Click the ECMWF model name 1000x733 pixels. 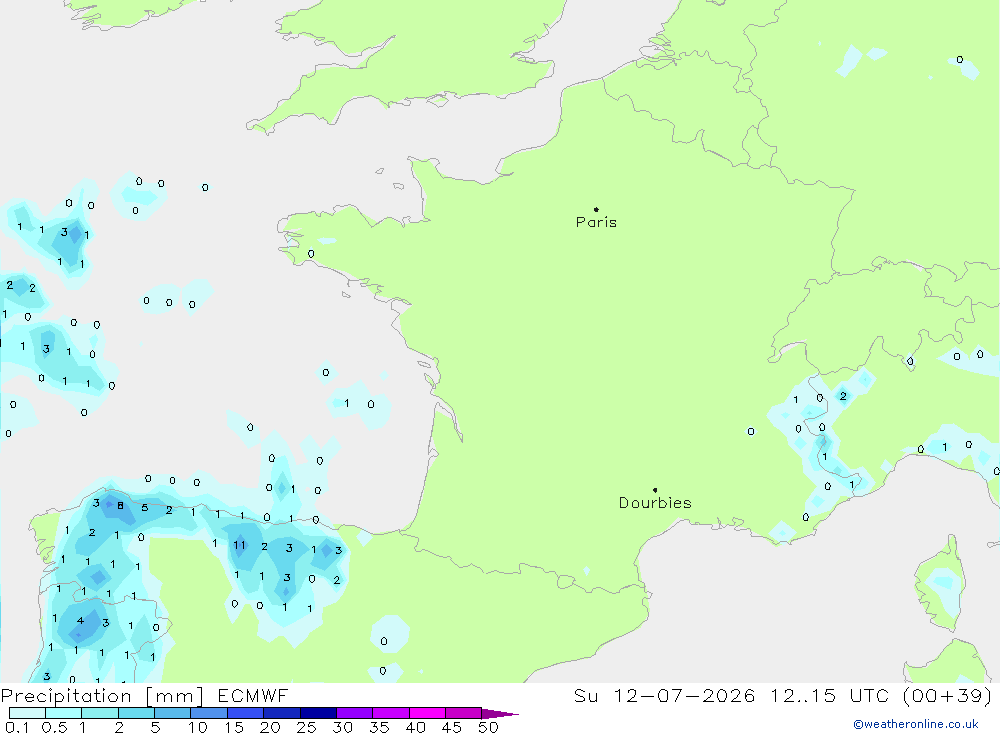(x=253, y=695)
